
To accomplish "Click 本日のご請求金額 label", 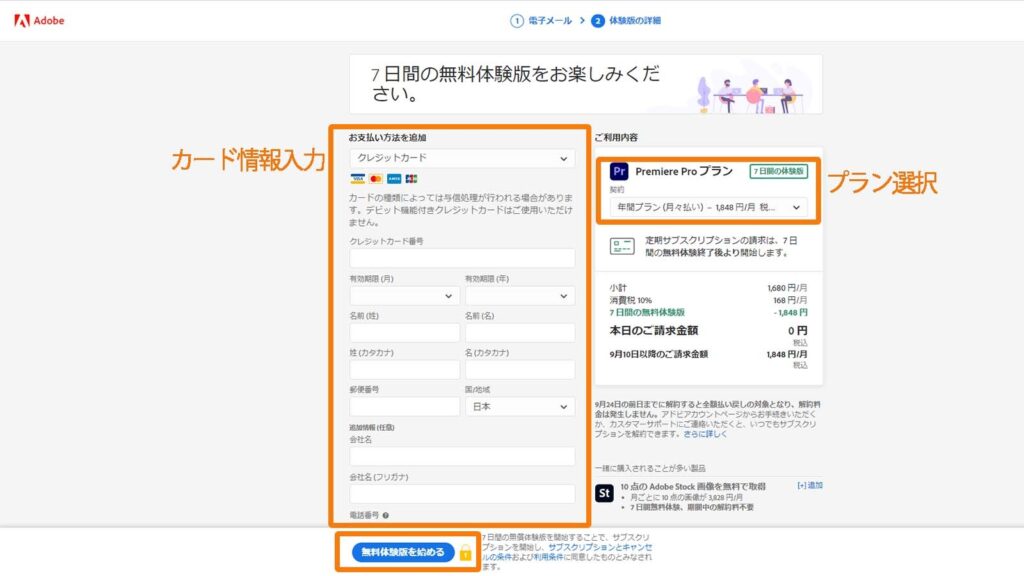I will click(654, 330).
